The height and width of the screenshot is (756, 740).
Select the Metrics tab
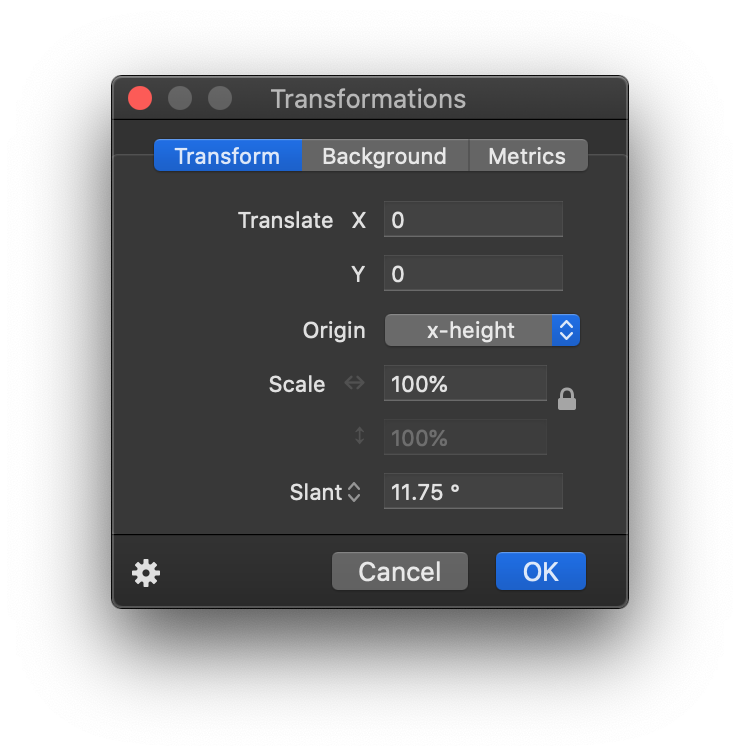click(527, 156)
